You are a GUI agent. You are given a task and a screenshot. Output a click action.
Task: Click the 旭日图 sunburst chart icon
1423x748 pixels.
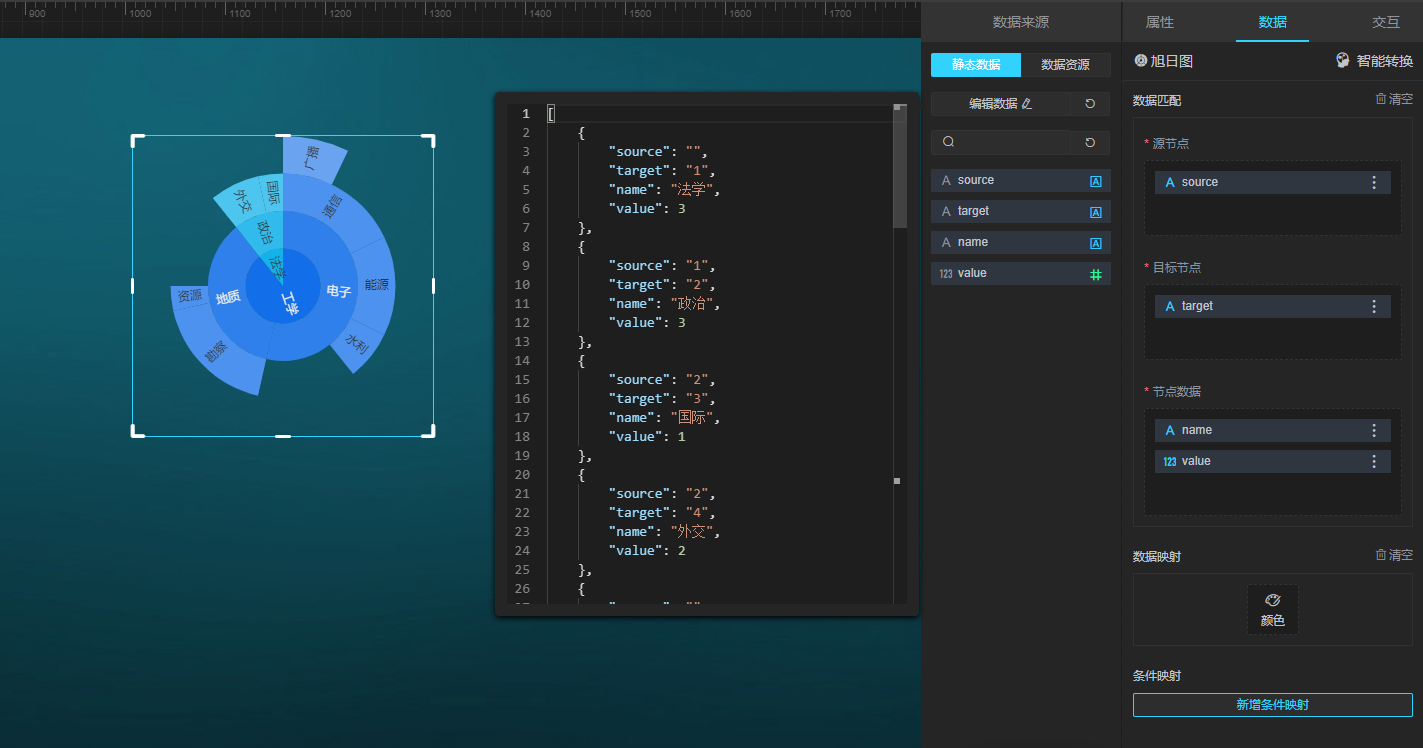coord(1140,61)
